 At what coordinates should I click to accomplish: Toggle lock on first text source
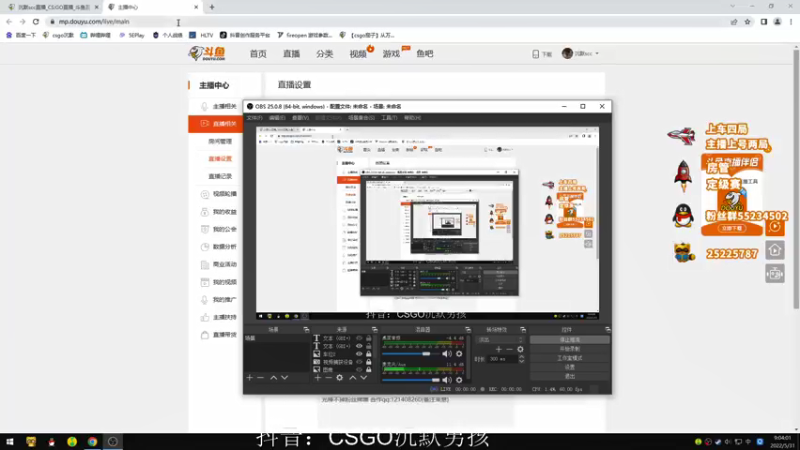point(368,338)
